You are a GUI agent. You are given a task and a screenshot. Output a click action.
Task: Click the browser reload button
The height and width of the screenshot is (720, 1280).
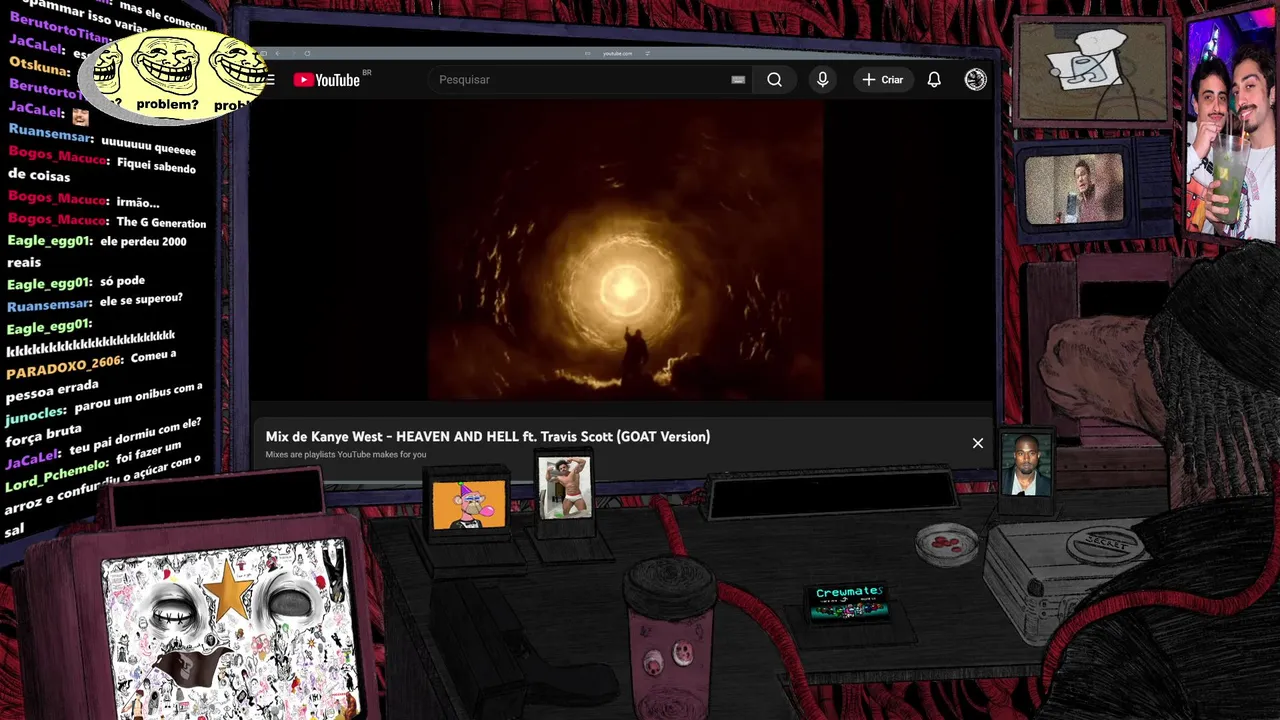tap(307, 53)
